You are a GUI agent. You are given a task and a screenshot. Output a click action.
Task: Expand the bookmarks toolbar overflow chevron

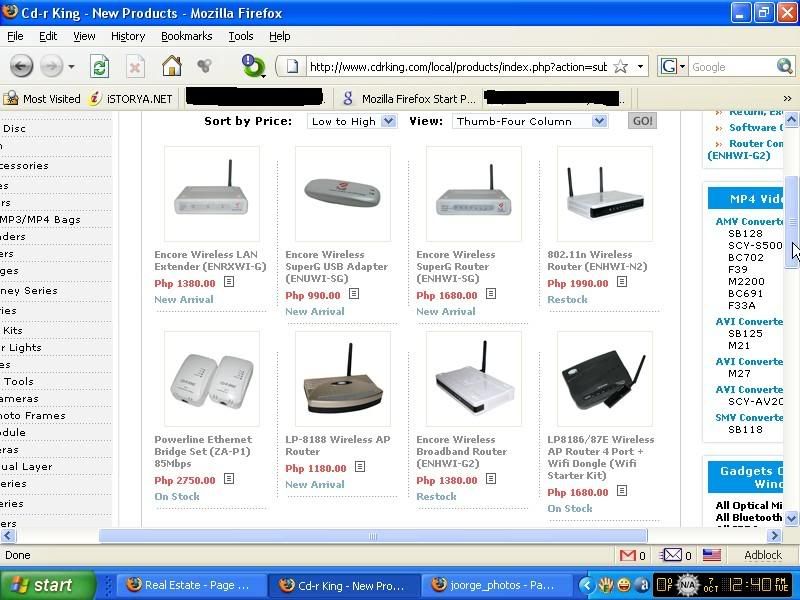[787, 98]
